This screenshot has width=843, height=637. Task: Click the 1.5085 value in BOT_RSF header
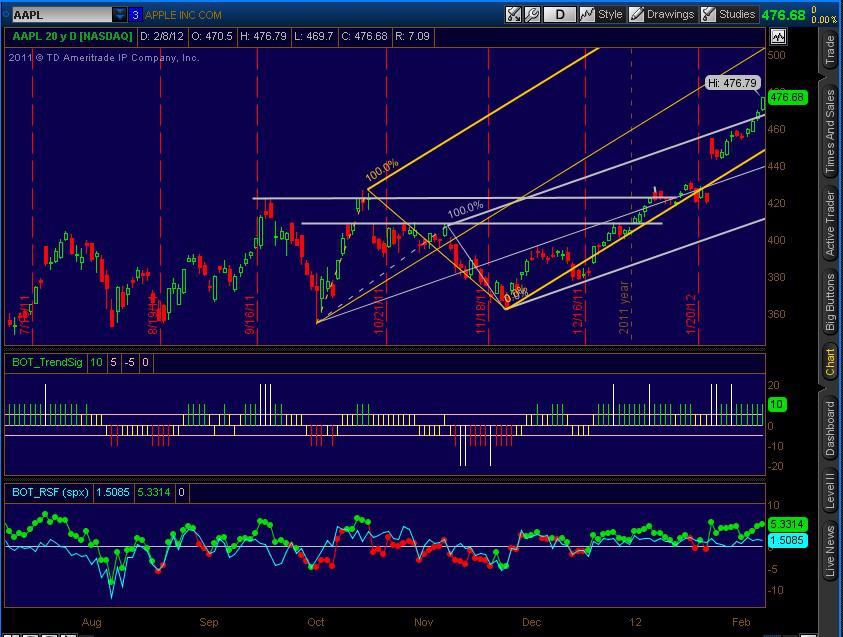click(x=113, y=492)
